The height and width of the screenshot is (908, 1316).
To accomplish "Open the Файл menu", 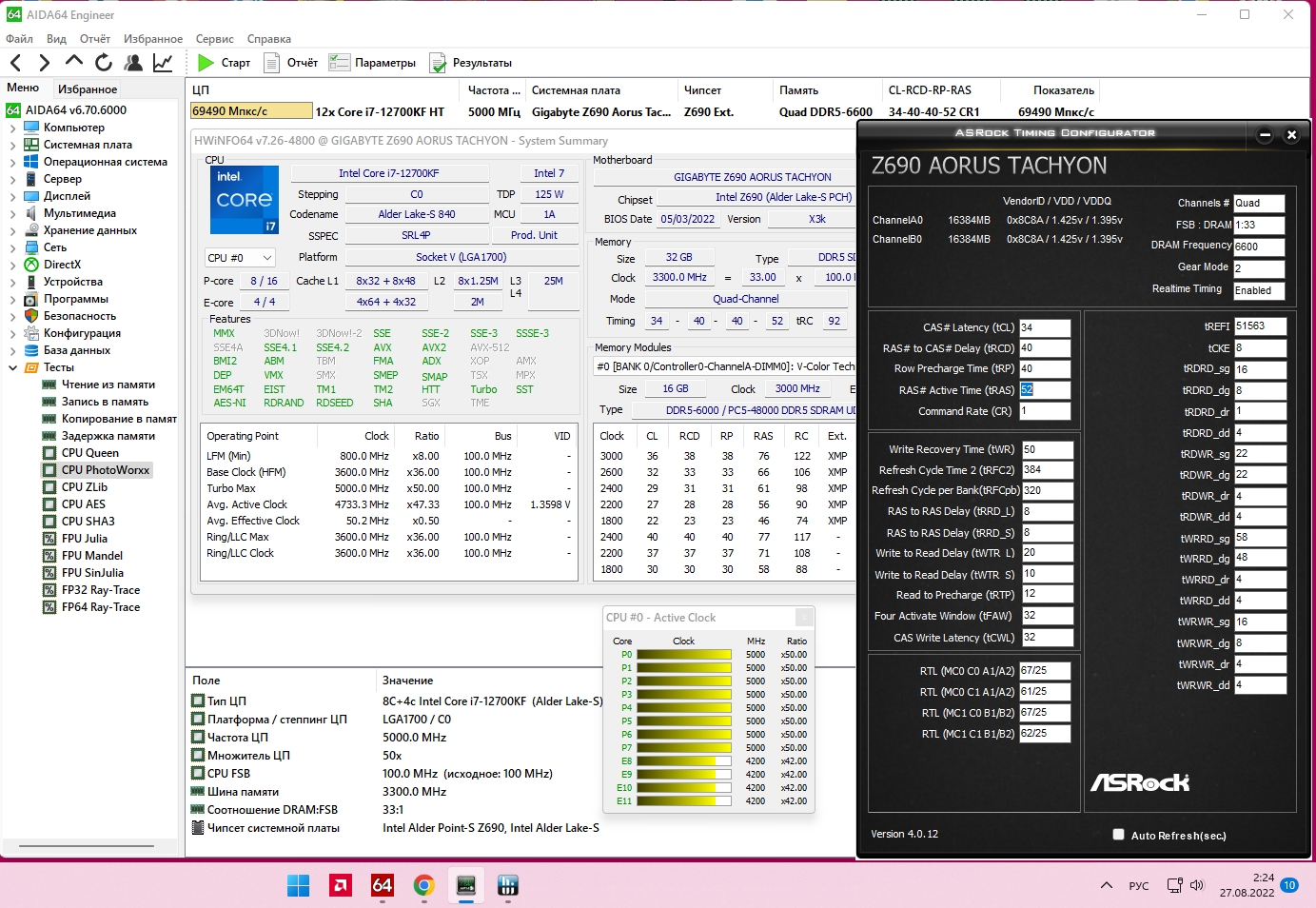I will (x=19, y=39).
